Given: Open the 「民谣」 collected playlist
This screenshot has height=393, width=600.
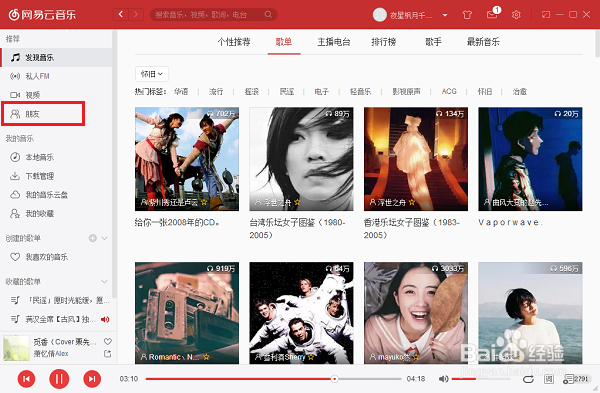Looking at the screenshot, I should [x=57, y=300].
